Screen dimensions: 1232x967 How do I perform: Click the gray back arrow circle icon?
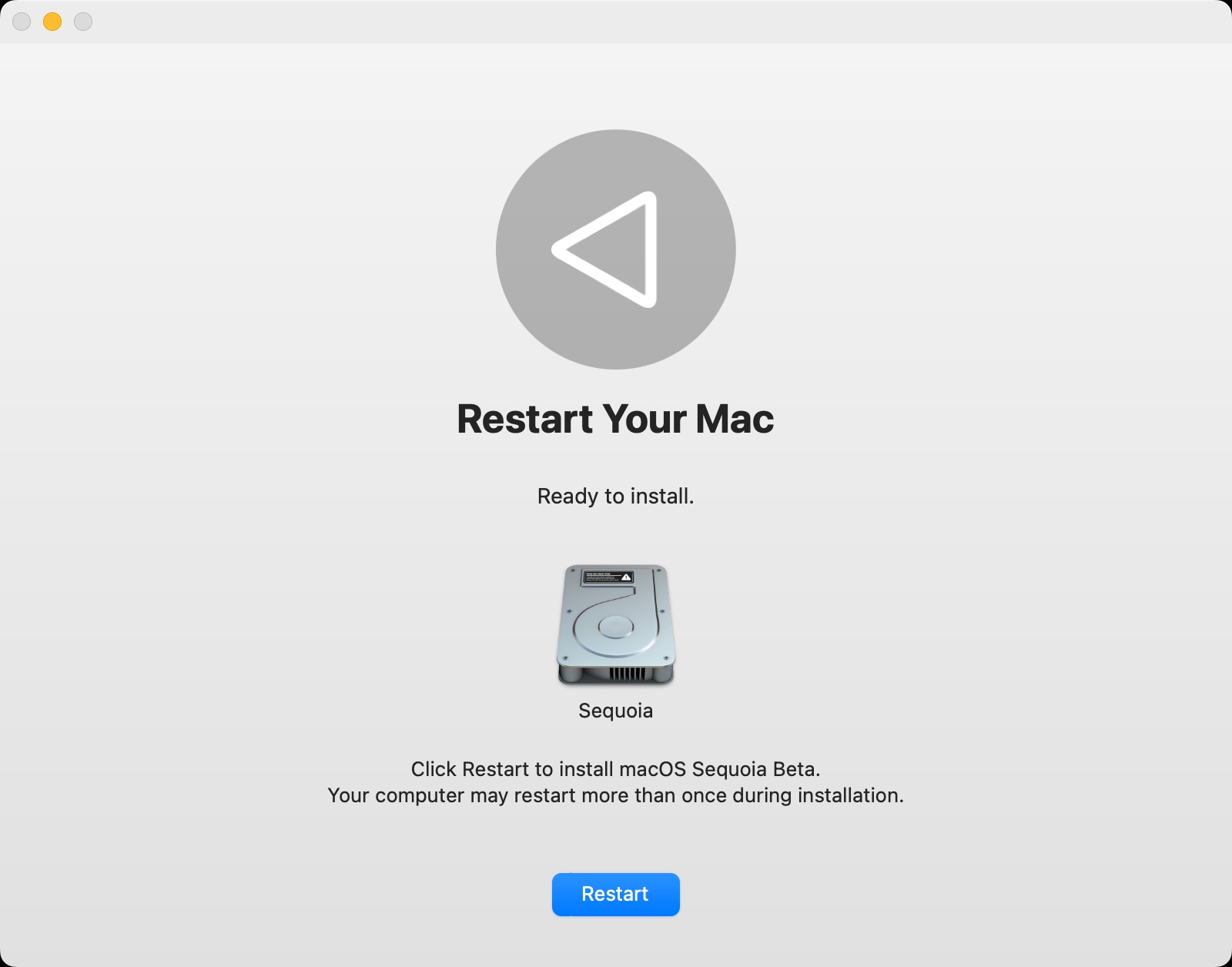tap(616, 249)
